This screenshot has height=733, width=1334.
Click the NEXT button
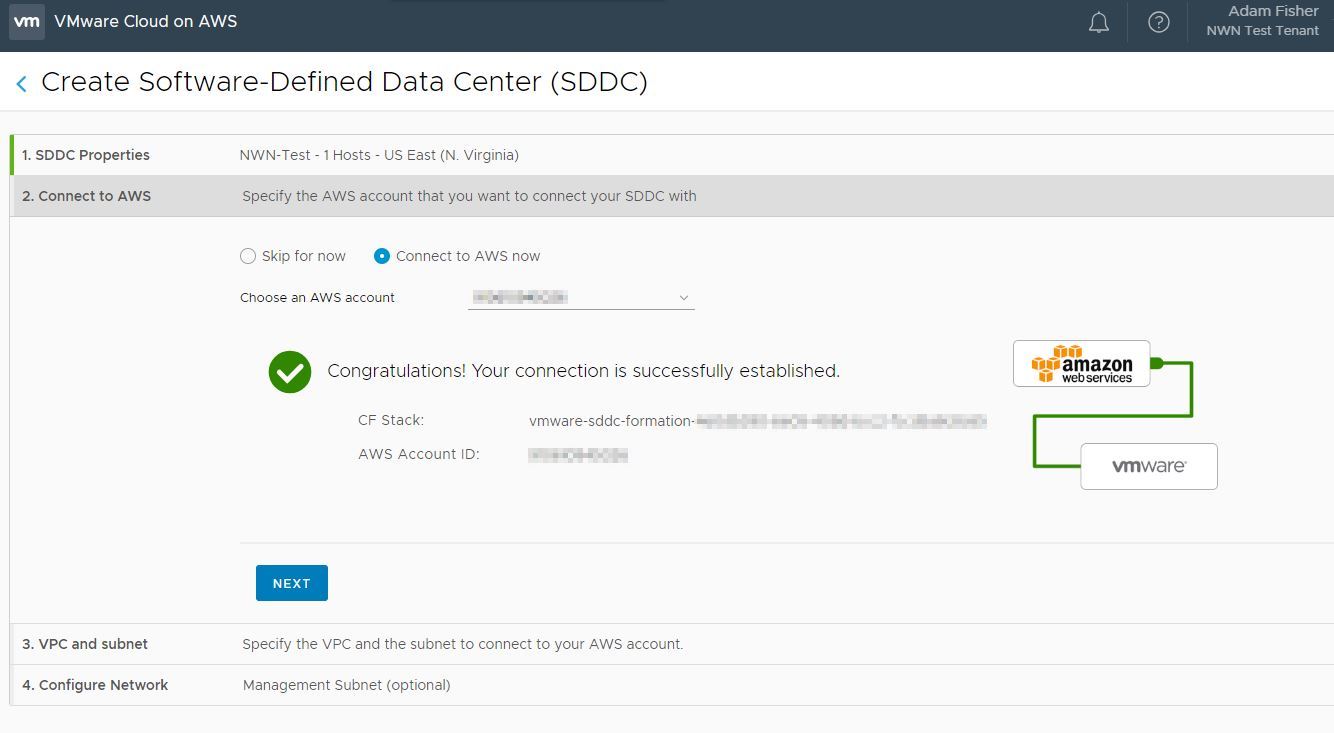292,583
